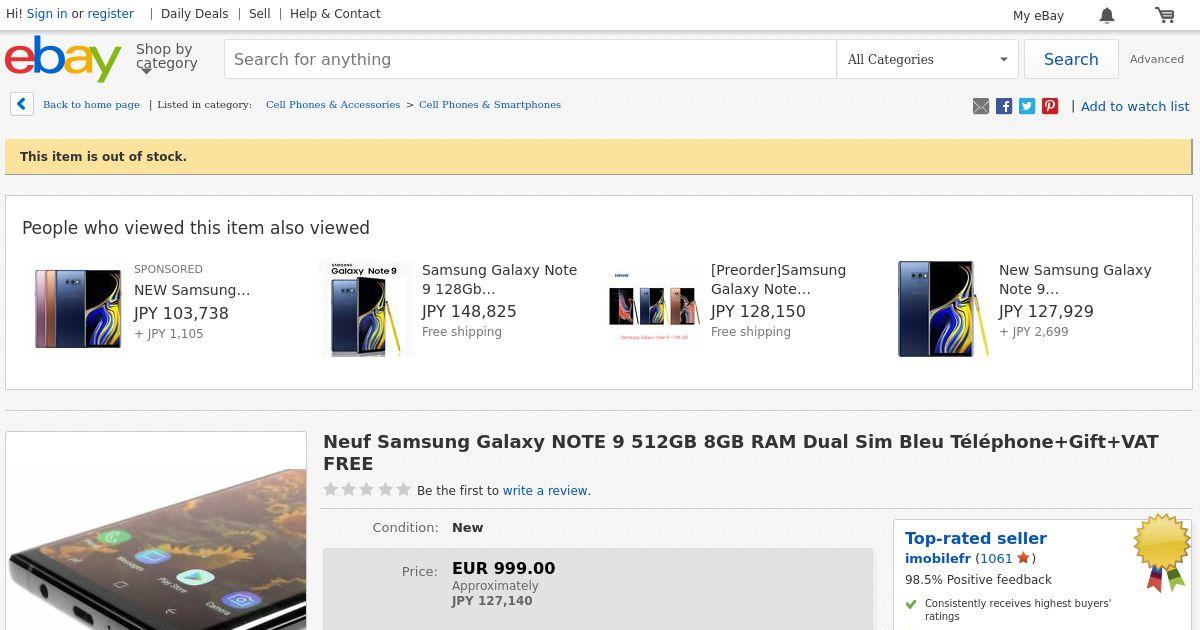
Task: Open the shopping cart icon
Action: (1165, 15)
